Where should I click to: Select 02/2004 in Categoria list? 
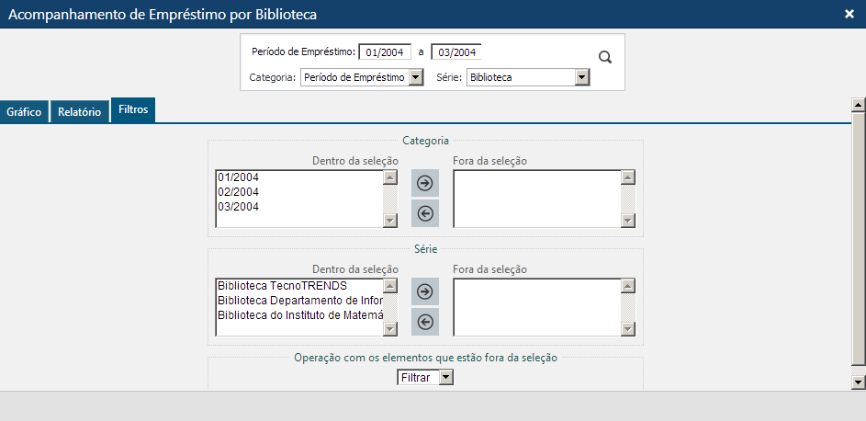coord(238,192)
